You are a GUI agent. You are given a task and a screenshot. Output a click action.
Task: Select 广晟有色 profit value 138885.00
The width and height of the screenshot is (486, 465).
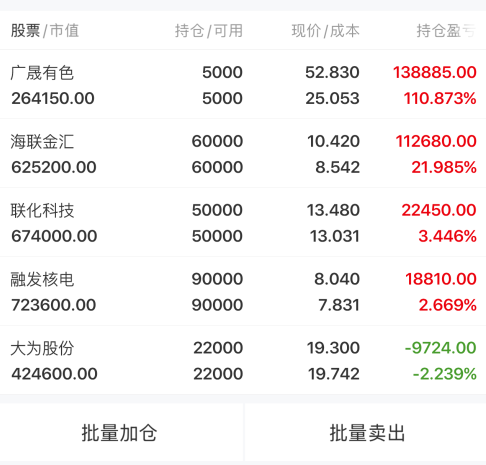pos(435,72)
